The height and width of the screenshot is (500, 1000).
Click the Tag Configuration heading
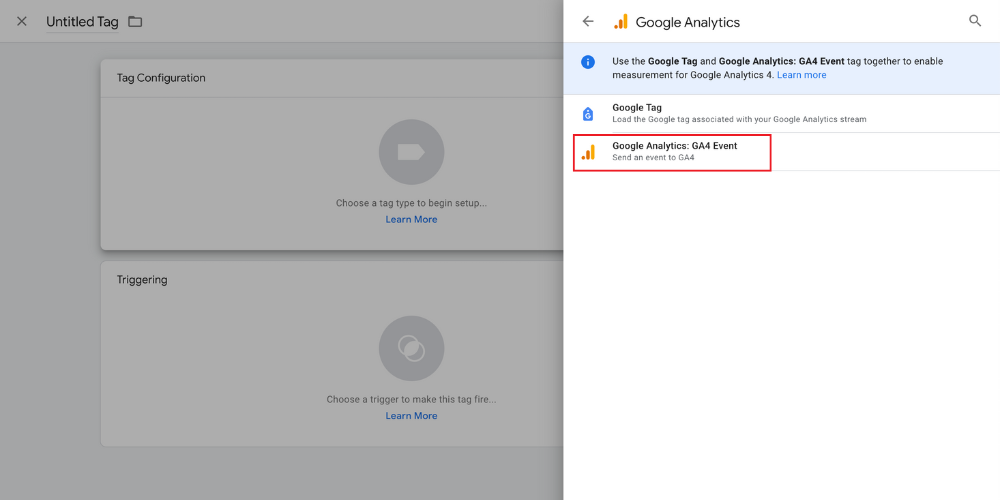pyautogui.click(x=161, y=78)
